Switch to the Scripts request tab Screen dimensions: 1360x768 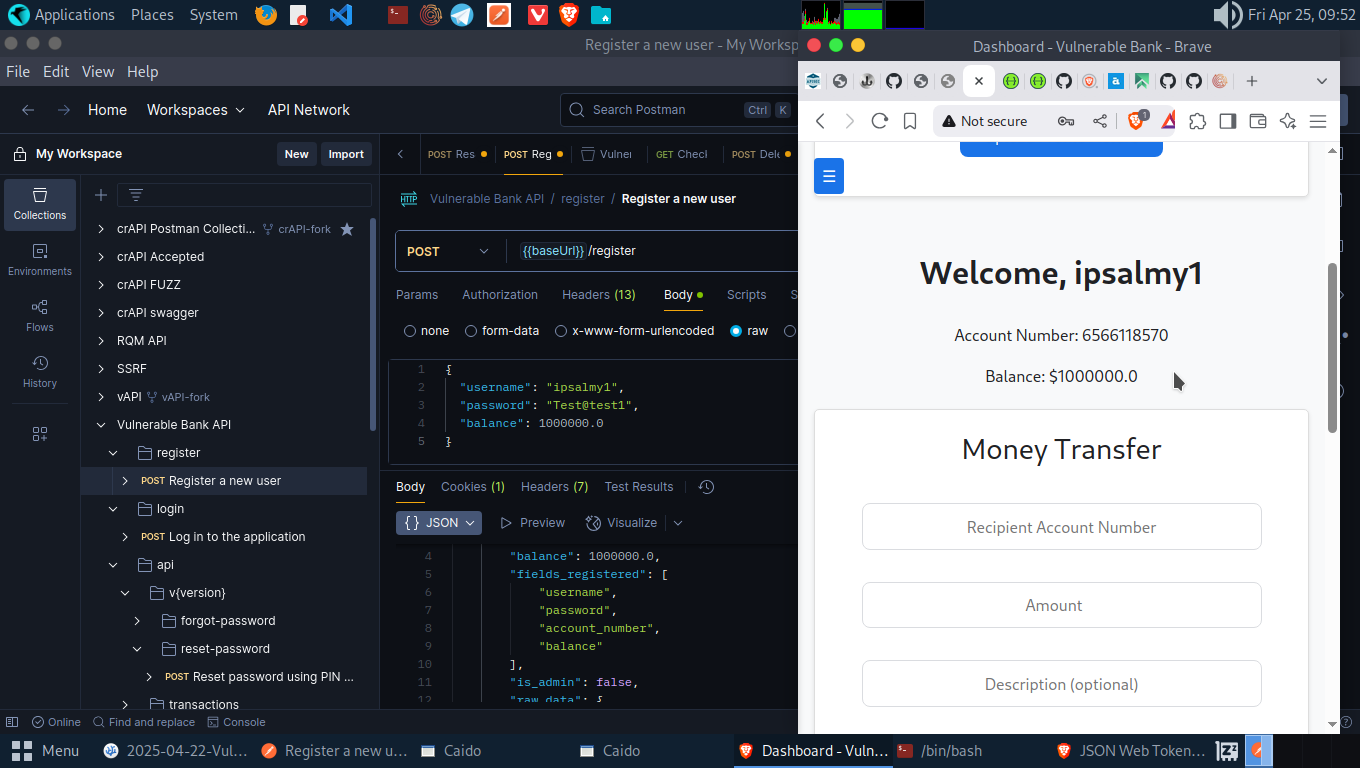[746, 295]
